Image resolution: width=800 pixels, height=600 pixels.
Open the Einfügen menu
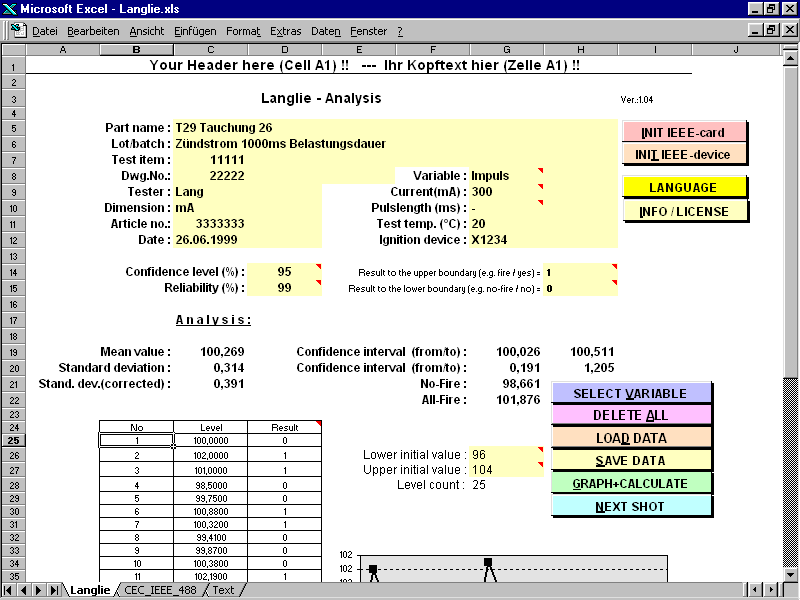195,31
